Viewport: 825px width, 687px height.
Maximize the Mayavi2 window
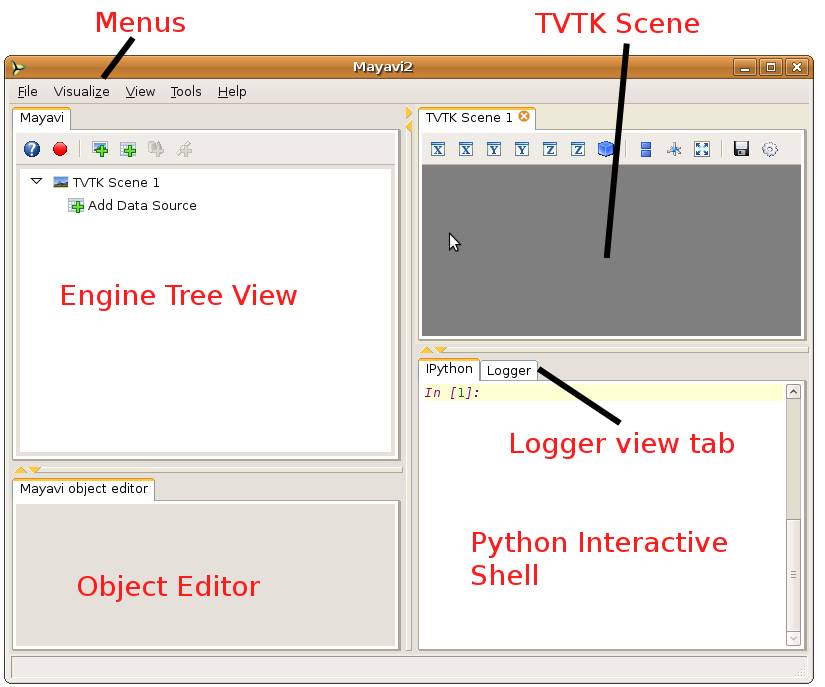771,67
